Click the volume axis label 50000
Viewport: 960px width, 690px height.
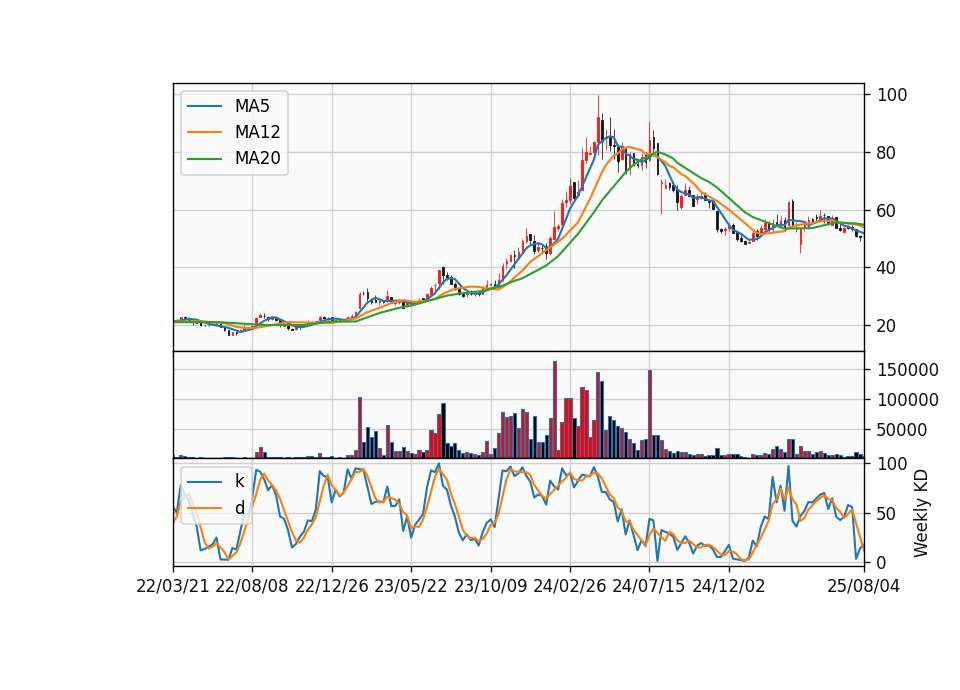pyautogui.click(x=902, y=430)
